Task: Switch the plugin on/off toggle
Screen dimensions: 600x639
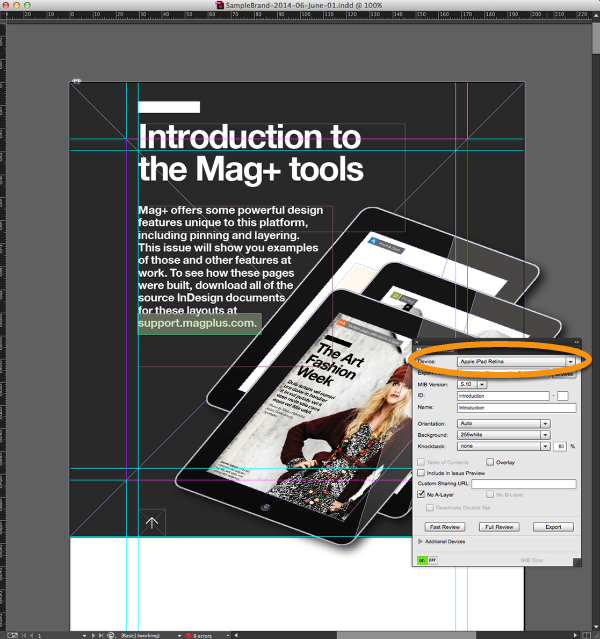Action: point(427,560)
